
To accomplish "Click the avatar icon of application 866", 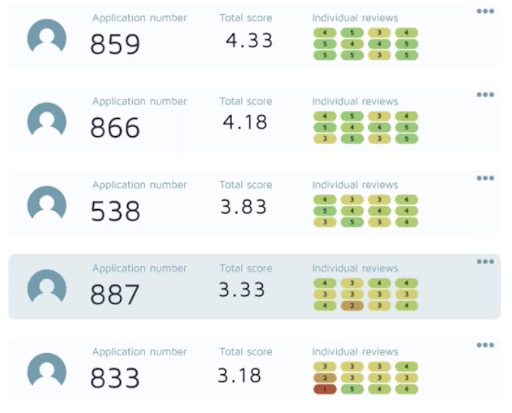I will [47, 120].
